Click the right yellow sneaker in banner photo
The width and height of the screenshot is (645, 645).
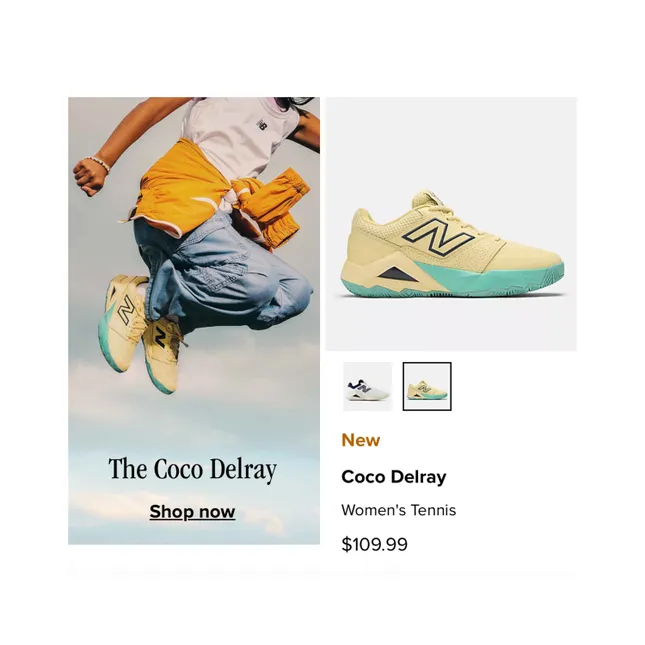click(x=163, y=355)
